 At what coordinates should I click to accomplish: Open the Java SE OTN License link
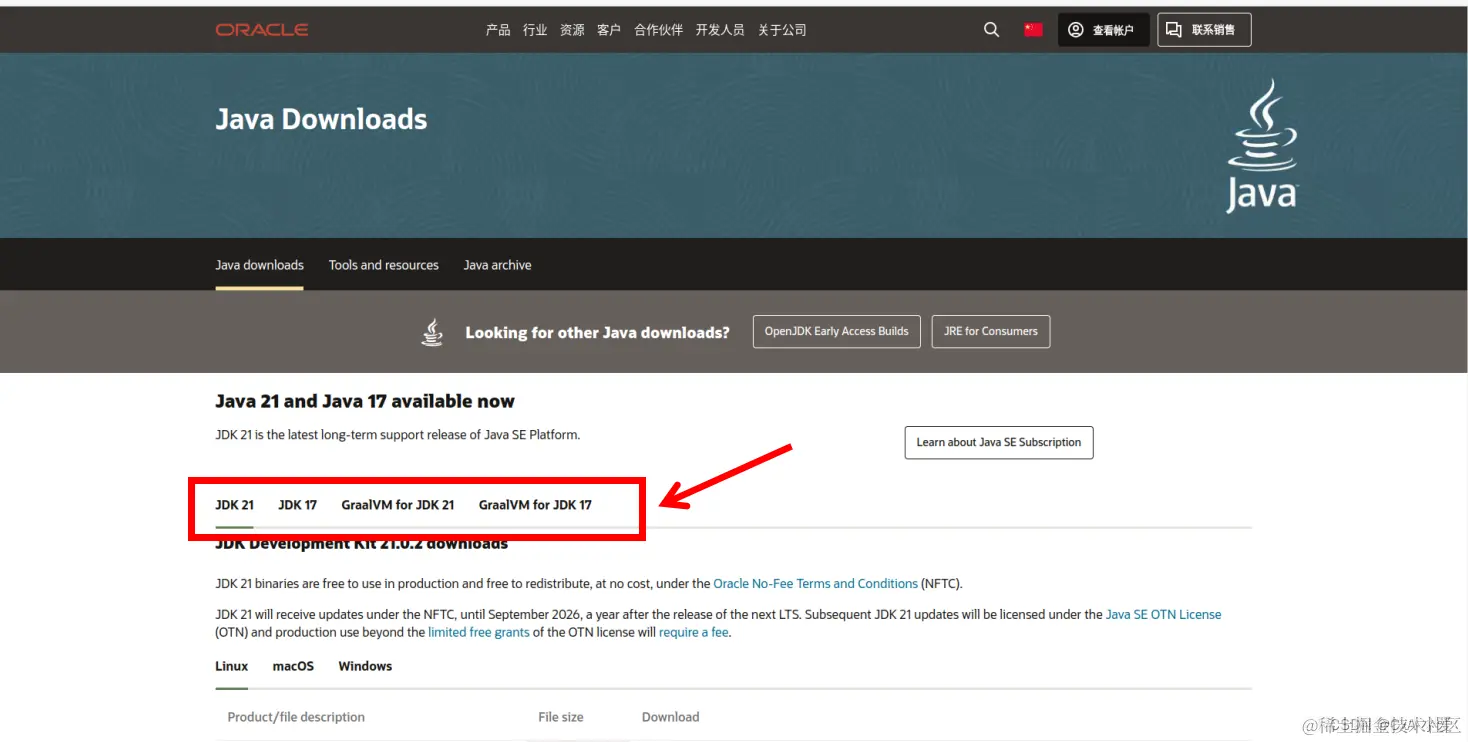pyautogui.click(x=1163, y=614)
